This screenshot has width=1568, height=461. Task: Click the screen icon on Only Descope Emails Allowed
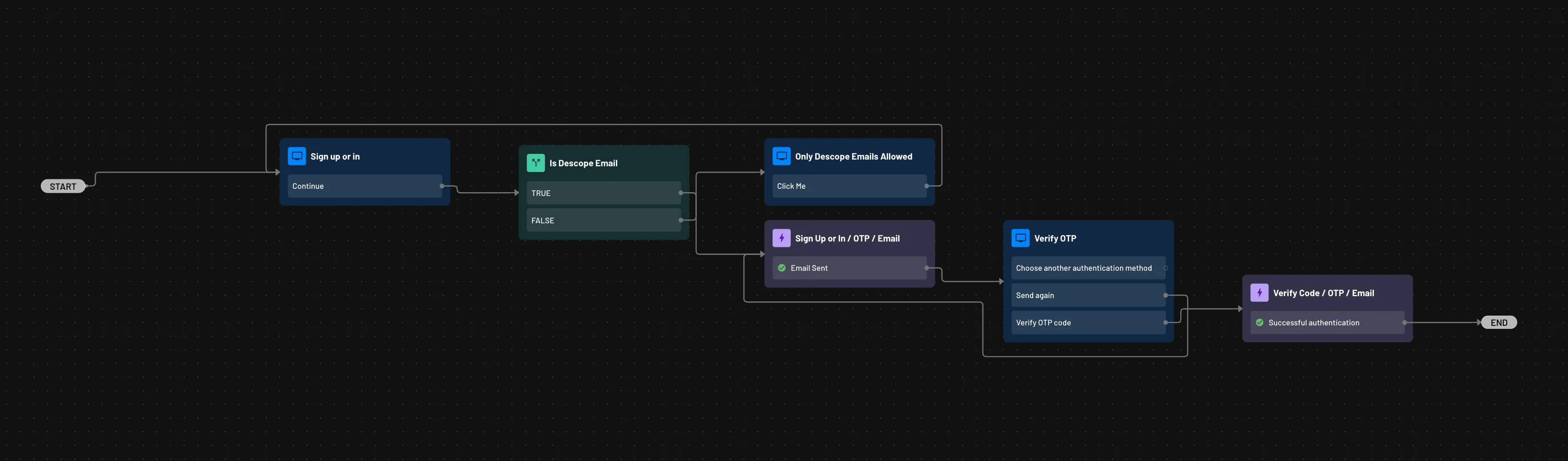781,156
